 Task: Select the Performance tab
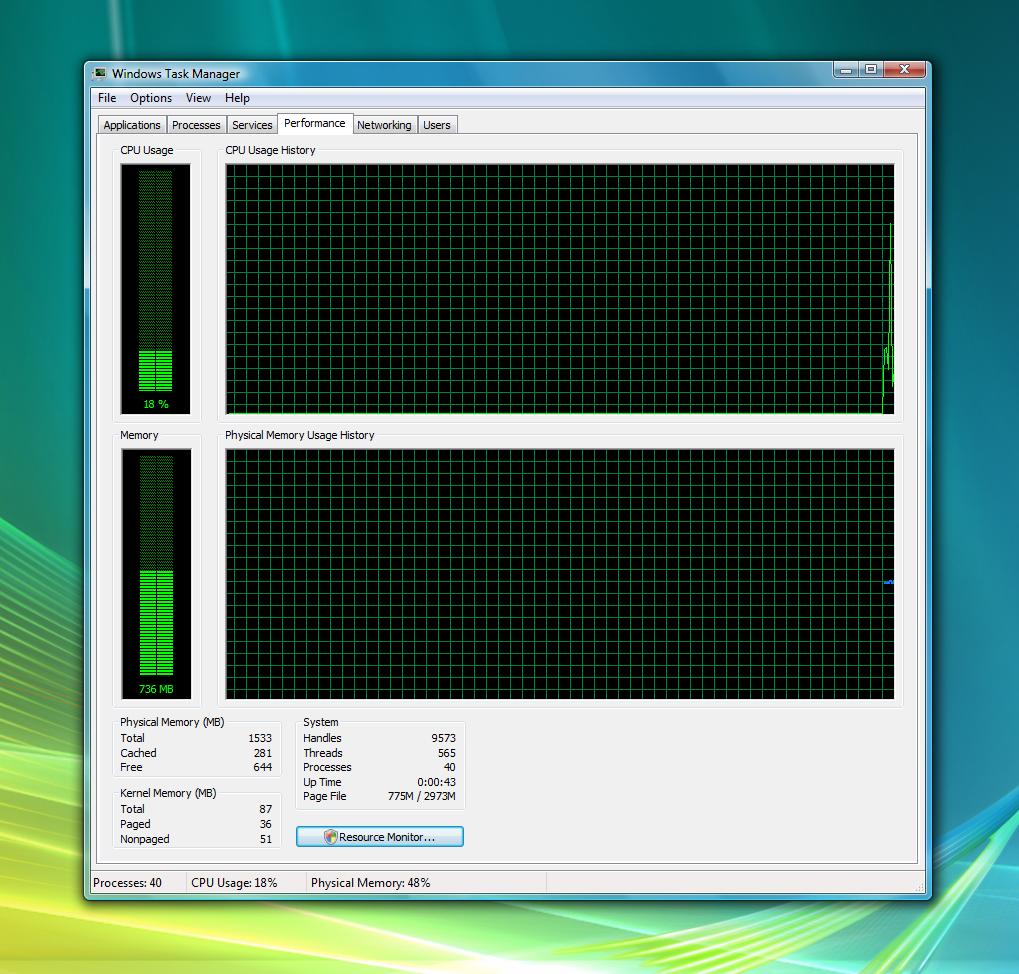tap(314, 123)
